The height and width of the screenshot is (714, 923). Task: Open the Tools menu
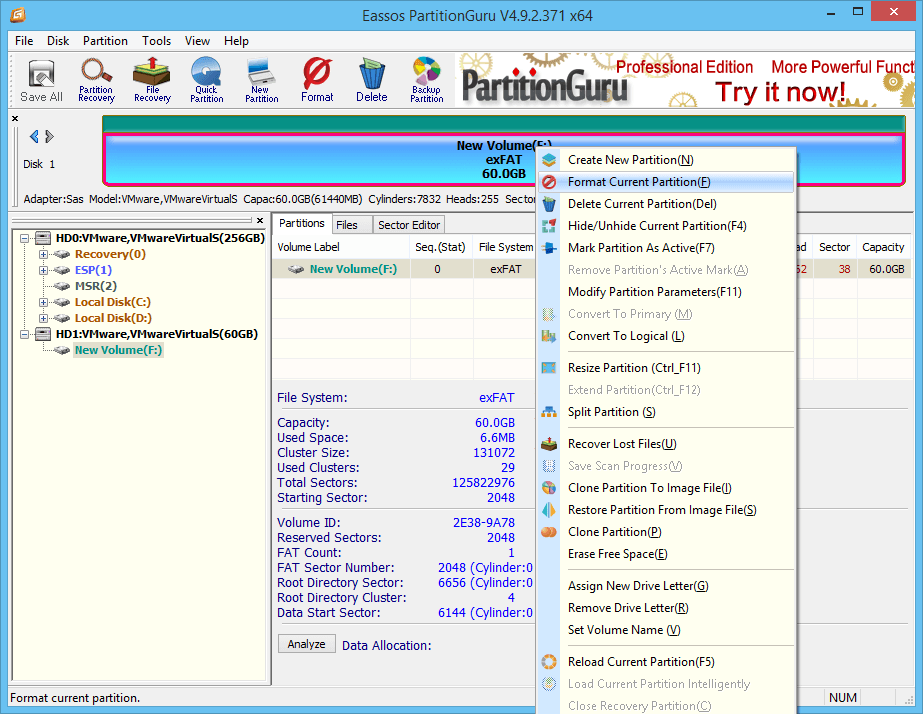click(157, 41)
